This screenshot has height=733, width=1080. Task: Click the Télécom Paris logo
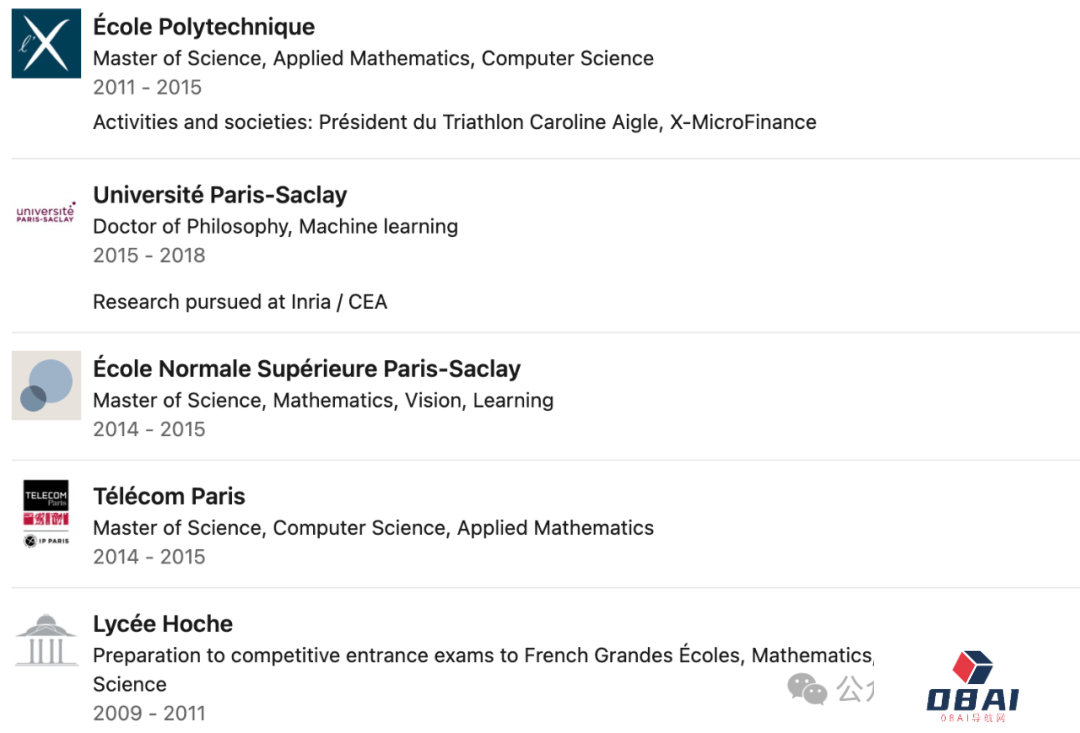(46, 513)
